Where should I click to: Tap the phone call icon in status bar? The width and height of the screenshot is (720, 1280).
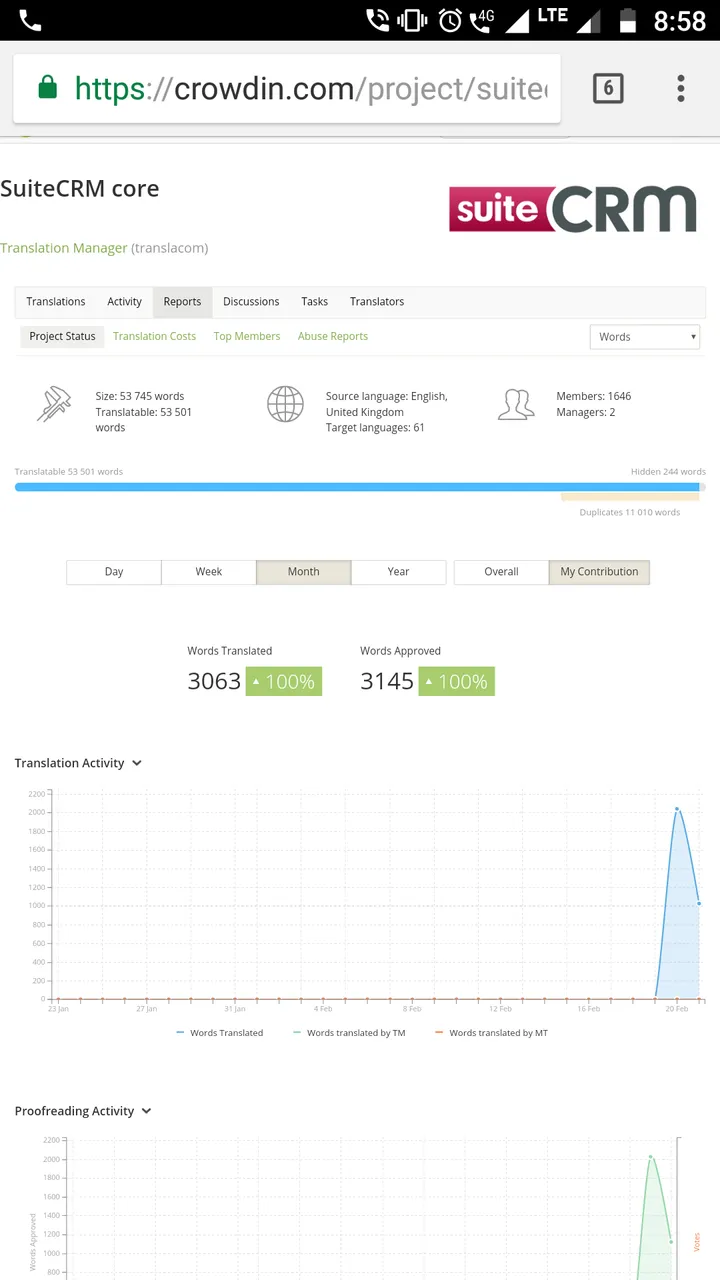31,20
